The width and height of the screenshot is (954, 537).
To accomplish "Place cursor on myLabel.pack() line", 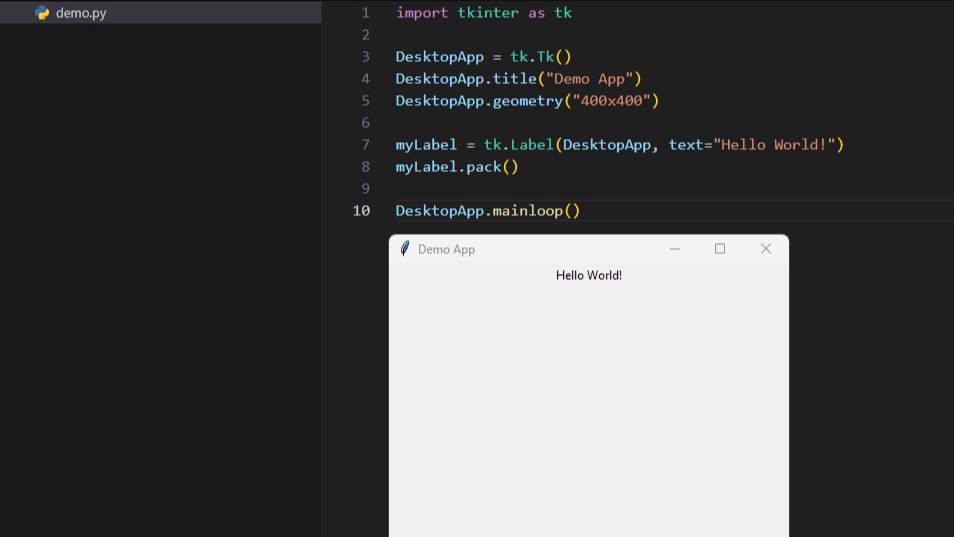I will point(456,167).
